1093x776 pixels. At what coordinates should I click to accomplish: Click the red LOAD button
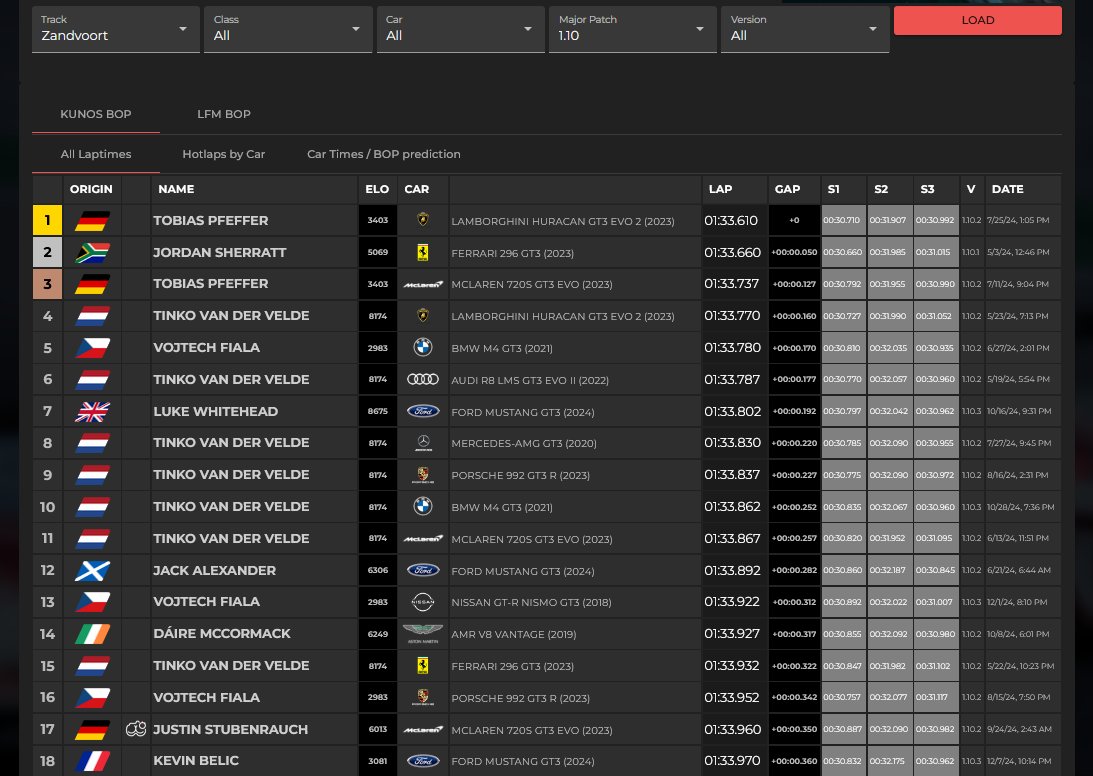[x=977, y=20]
